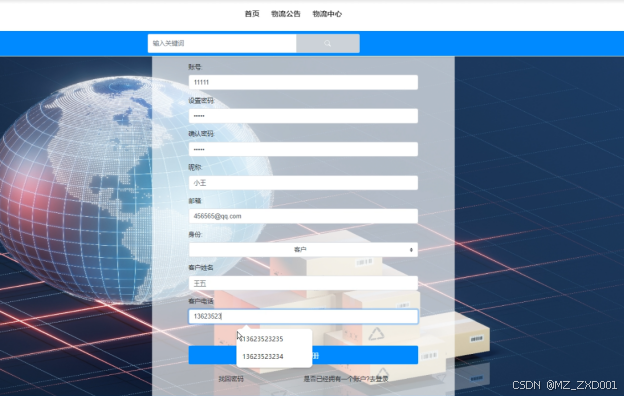Click the magnifier search button
The width and height of the screenshot is (624, 397).
click(328, 43)
